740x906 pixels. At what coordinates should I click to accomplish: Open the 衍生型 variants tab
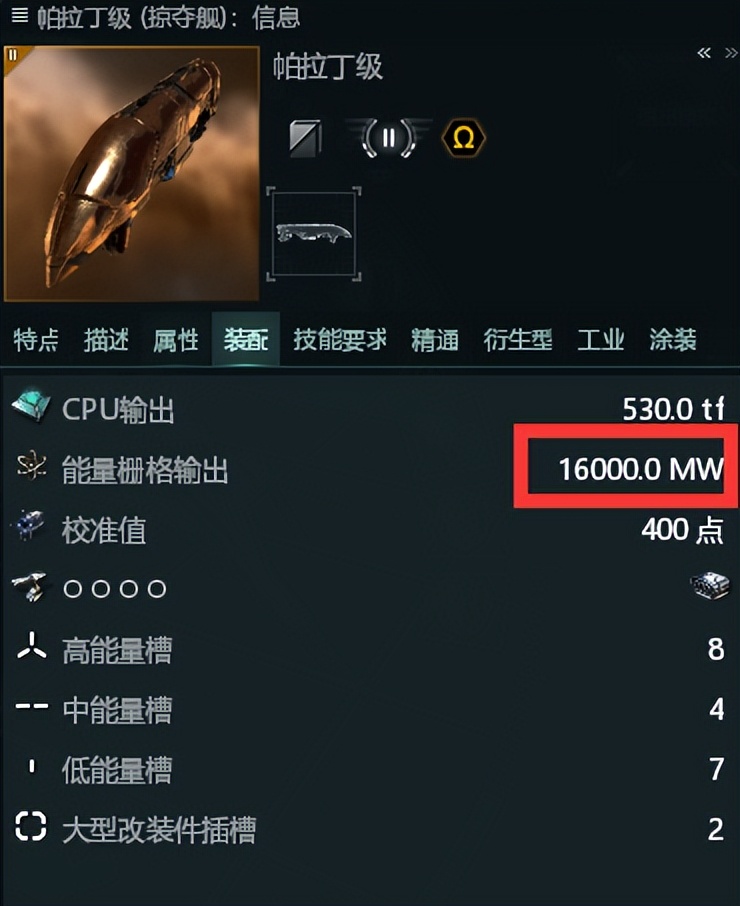click(x=518, y=340)
